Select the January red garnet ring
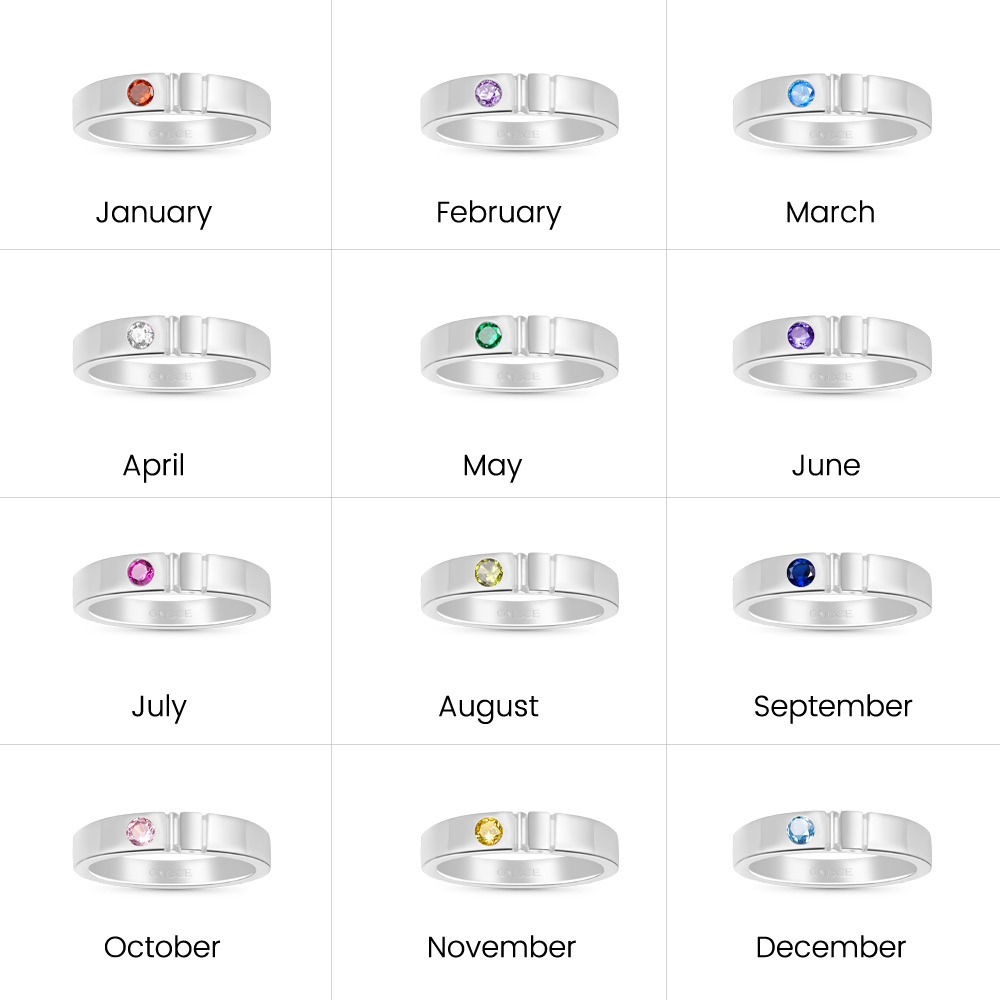Screen dimensions: 1000x1000 [x=171, y=110]
